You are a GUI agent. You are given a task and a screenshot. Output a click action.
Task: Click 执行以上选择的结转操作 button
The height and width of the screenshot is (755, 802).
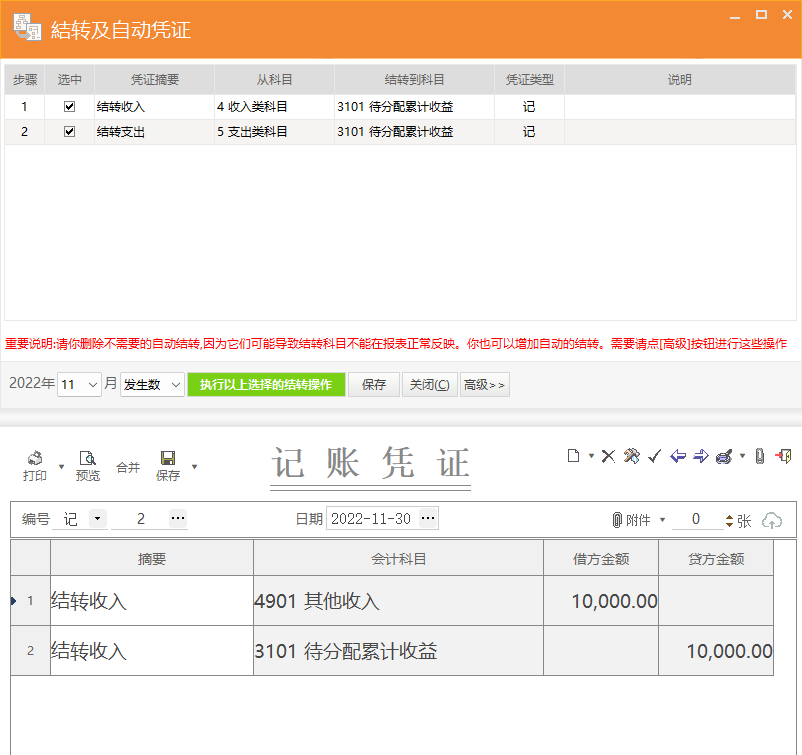(266, 385)
